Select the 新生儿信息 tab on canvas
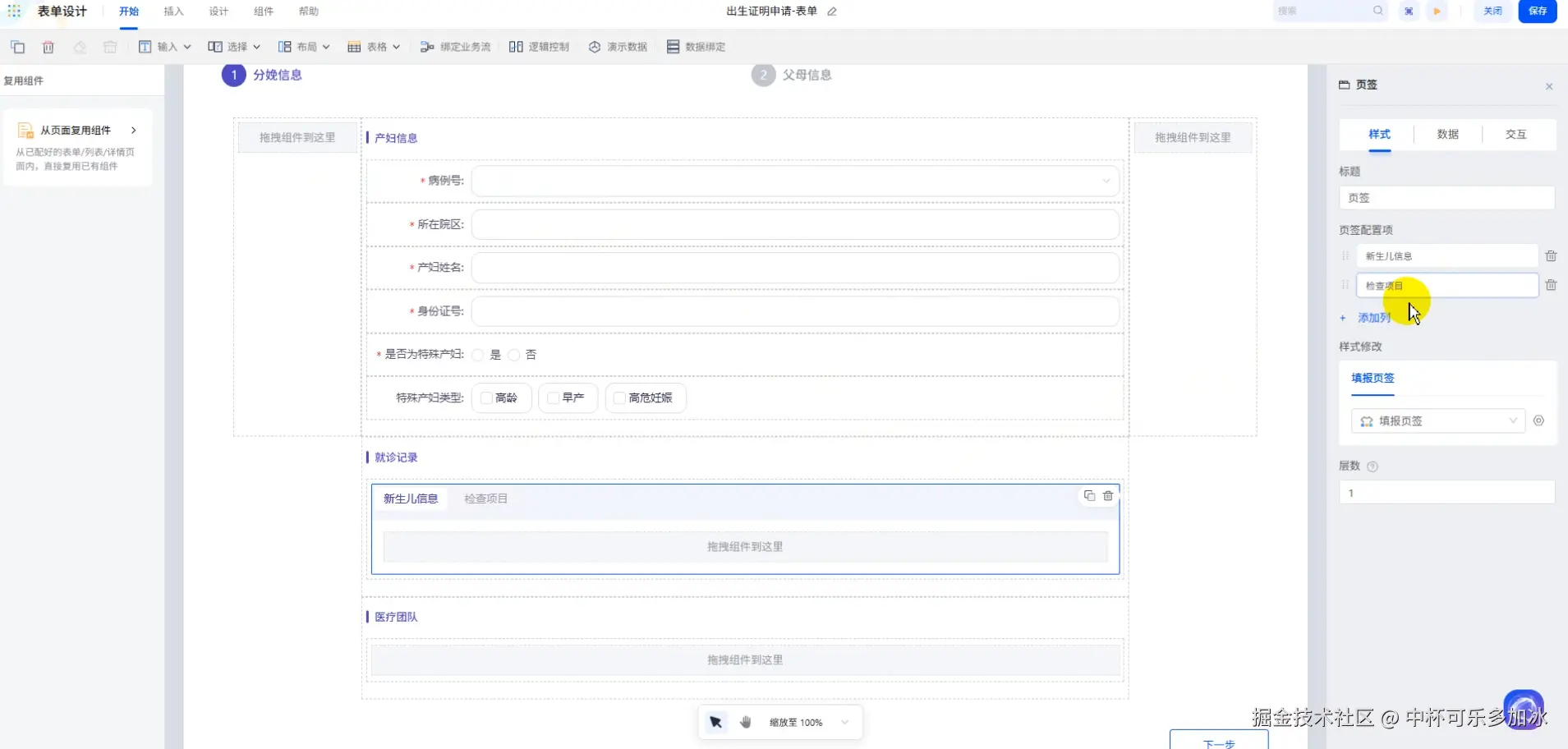 click(x=411, y=499)
